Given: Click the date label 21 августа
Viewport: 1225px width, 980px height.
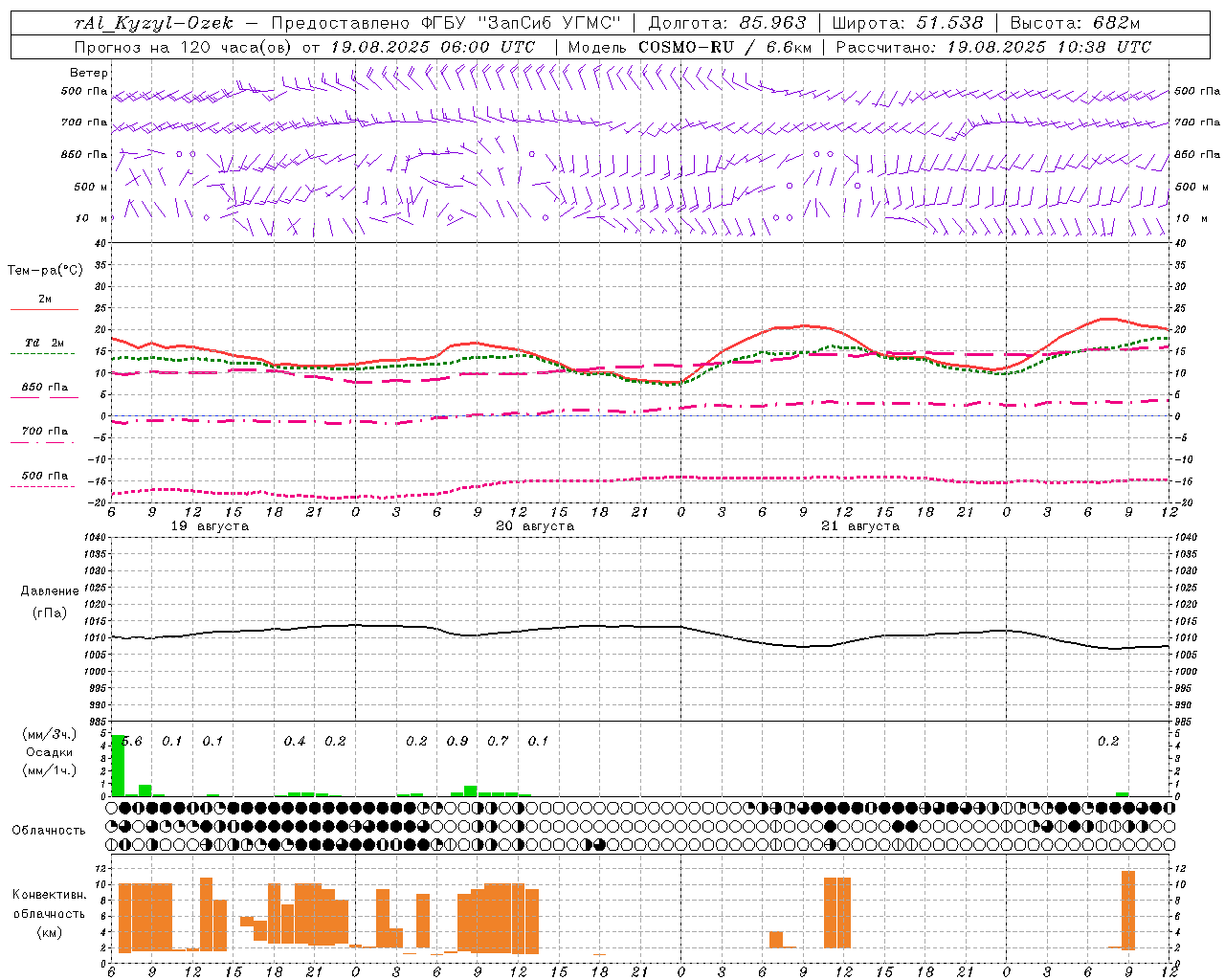Looking at the screenshot, I should [860, 526].
